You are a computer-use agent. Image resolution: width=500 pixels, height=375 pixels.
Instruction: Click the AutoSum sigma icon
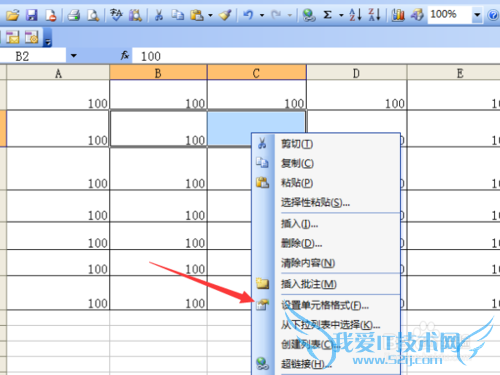point(328,15)
